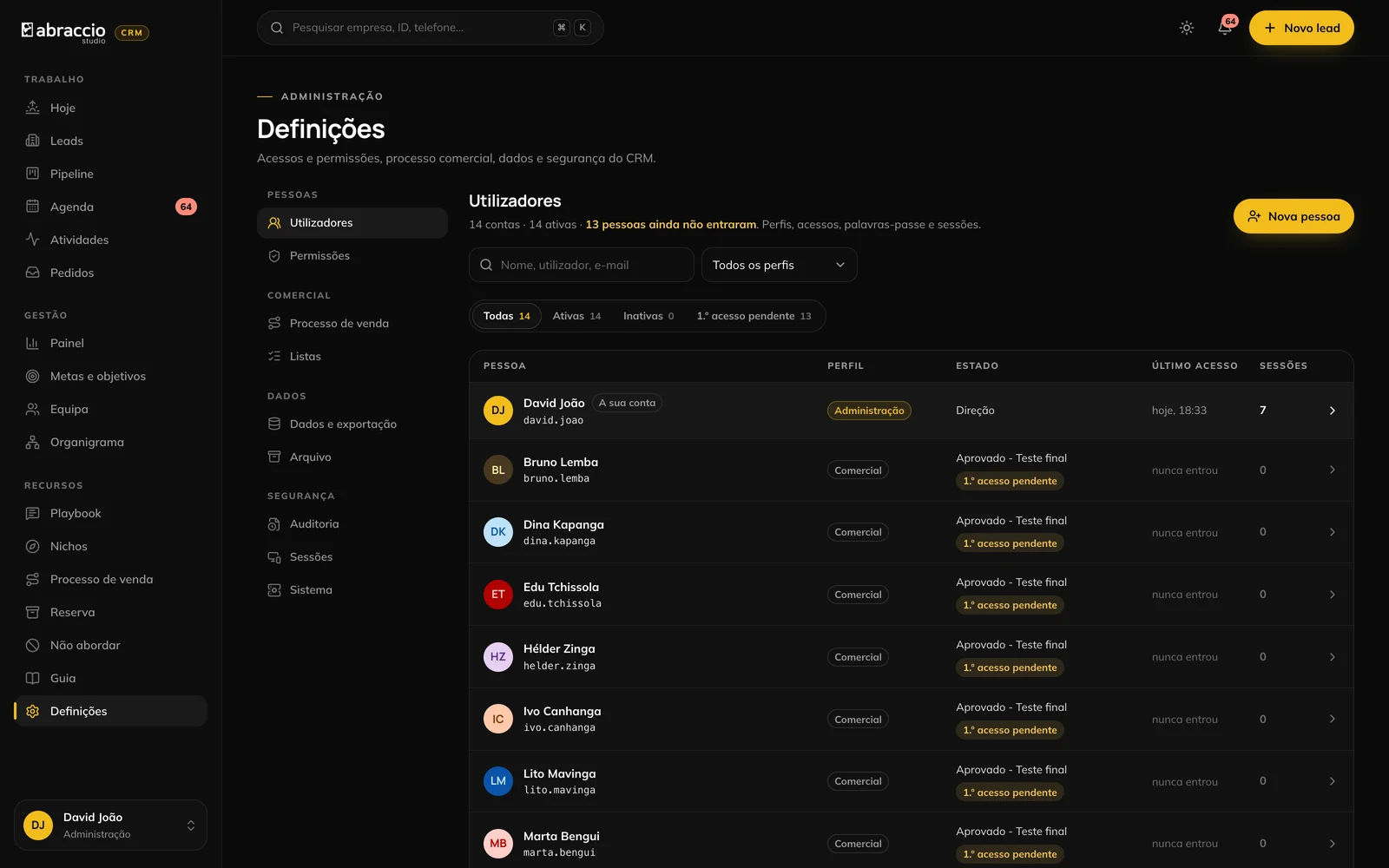Open Hoje in the sidebar
1389x868 pixels.
[x=110, y=108]
